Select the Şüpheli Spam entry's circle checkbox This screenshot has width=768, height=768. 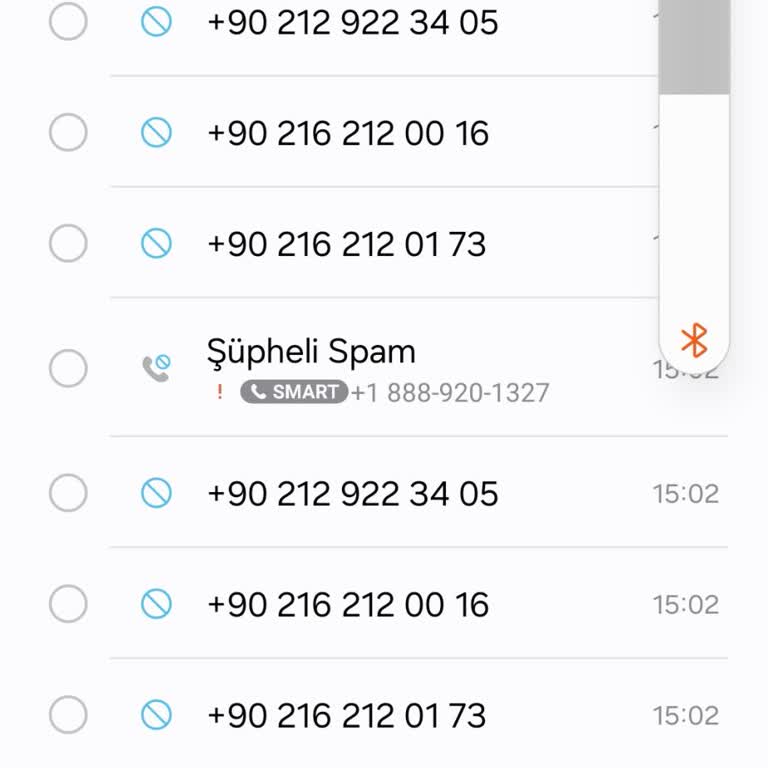click(x=68, y=368)
